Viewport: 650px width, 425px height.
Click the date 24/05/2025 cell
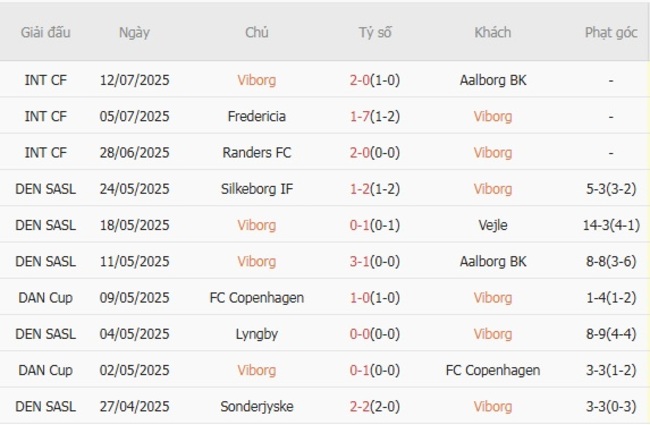(134, 189)
